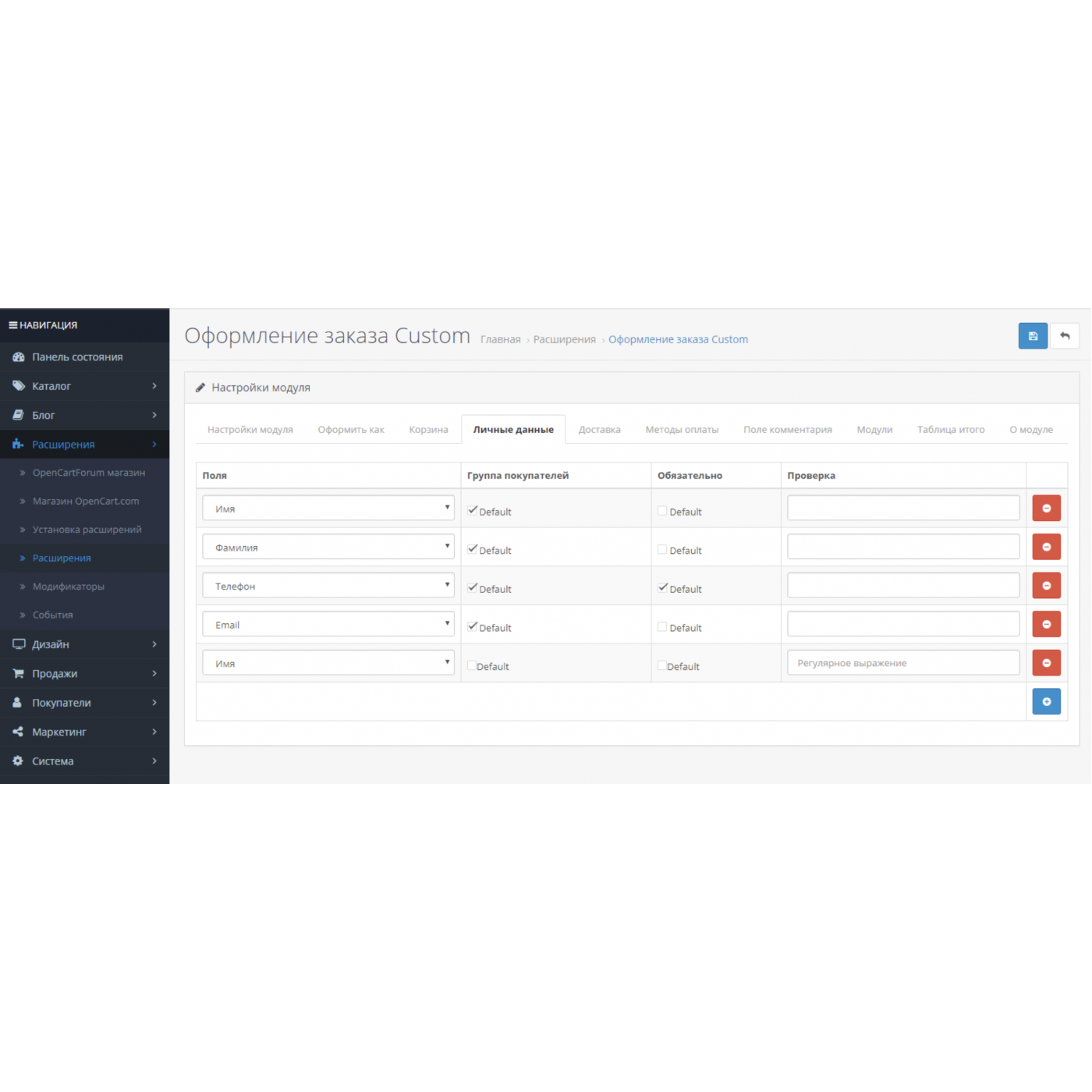Open Панель состояния dashboard in sidebar

(x=77, y=357)
